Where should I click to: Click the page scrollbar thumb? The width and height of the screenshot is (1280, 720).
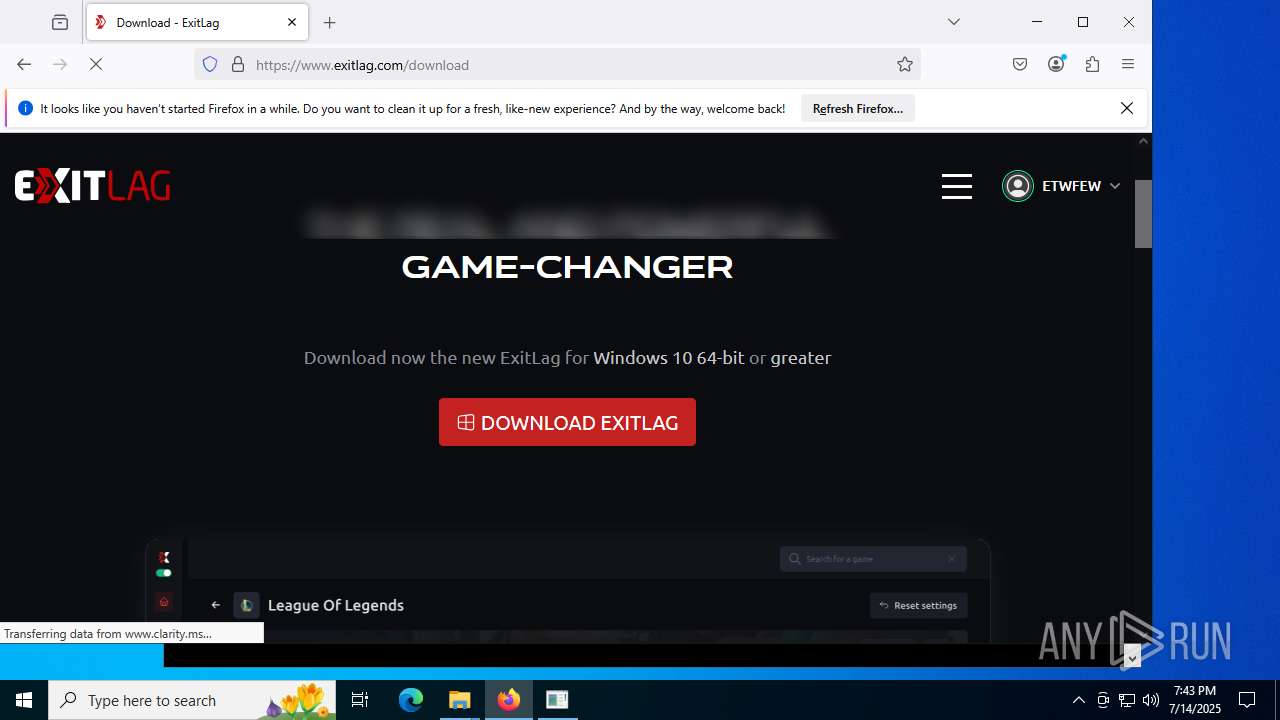(x=1143, y=213)
